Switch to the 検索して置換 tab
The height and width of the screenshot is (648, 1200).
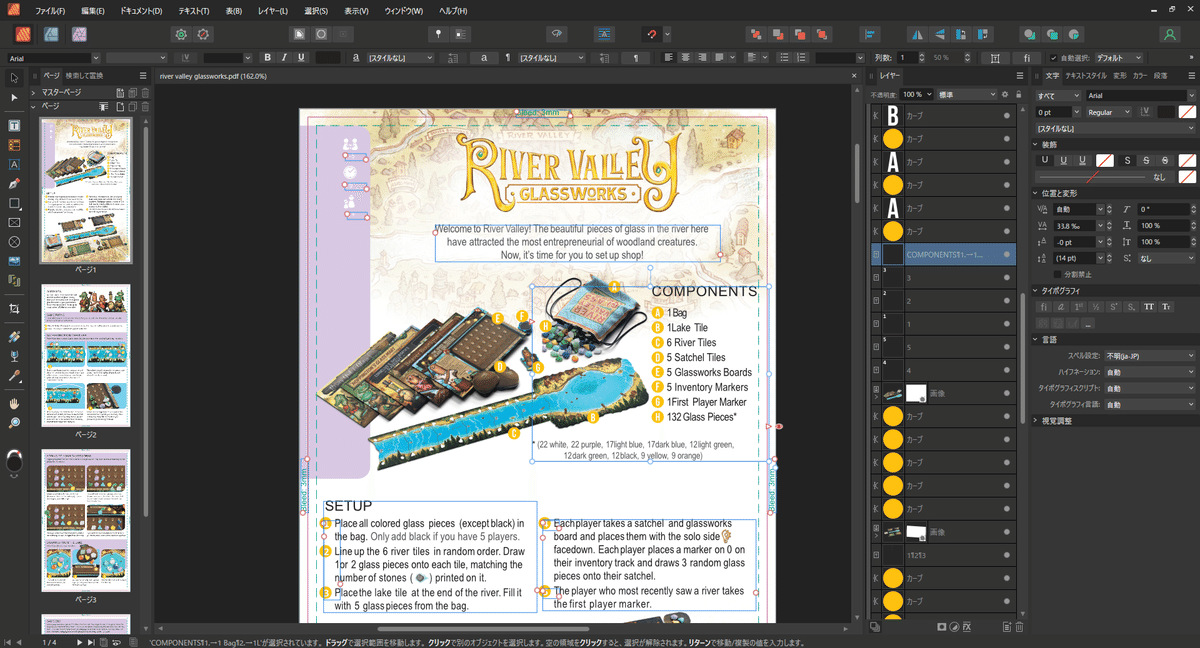coord(84,76)
